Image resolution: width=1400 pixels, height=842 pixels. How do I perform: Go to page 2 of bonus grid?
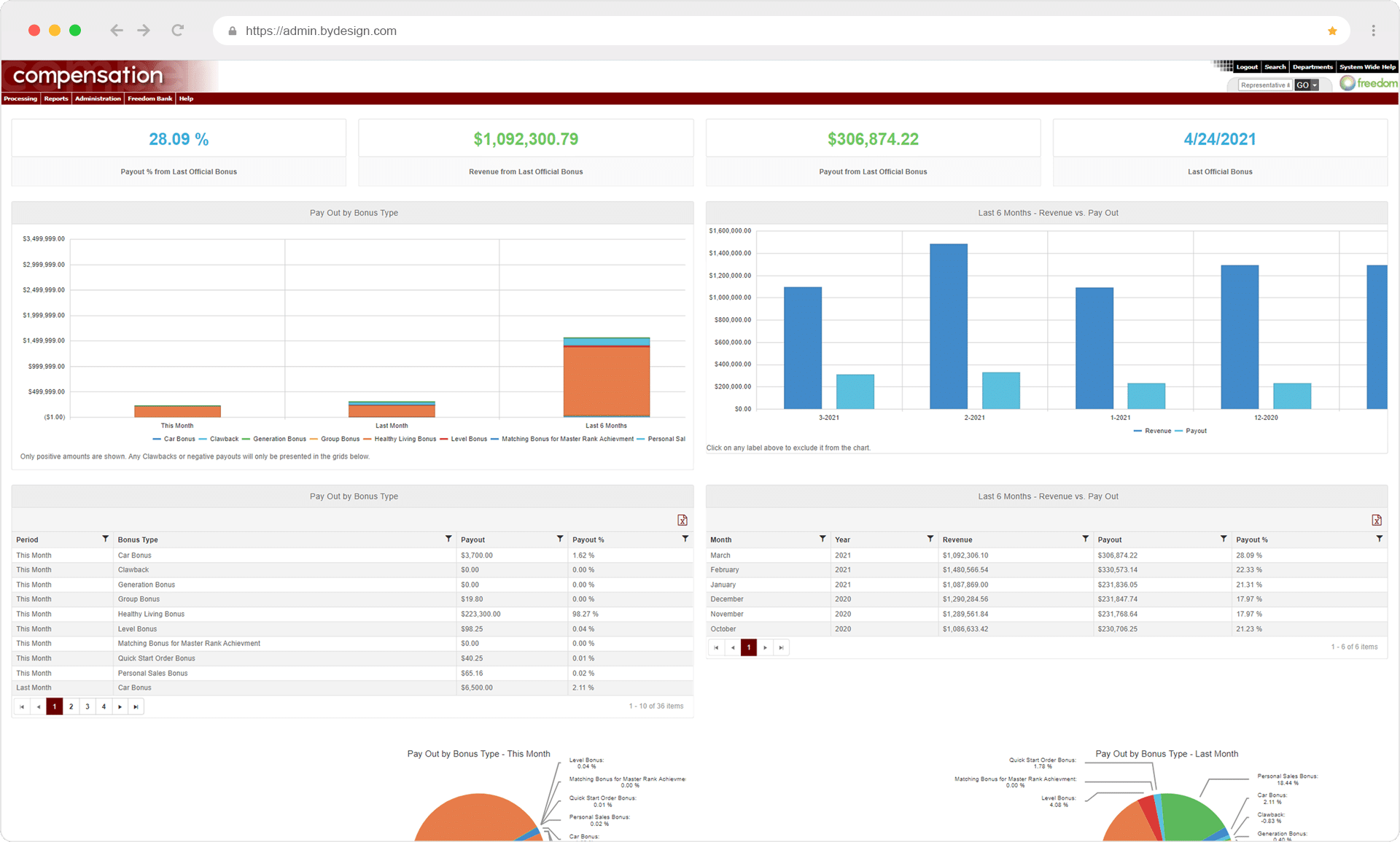[x=71, y=706]
